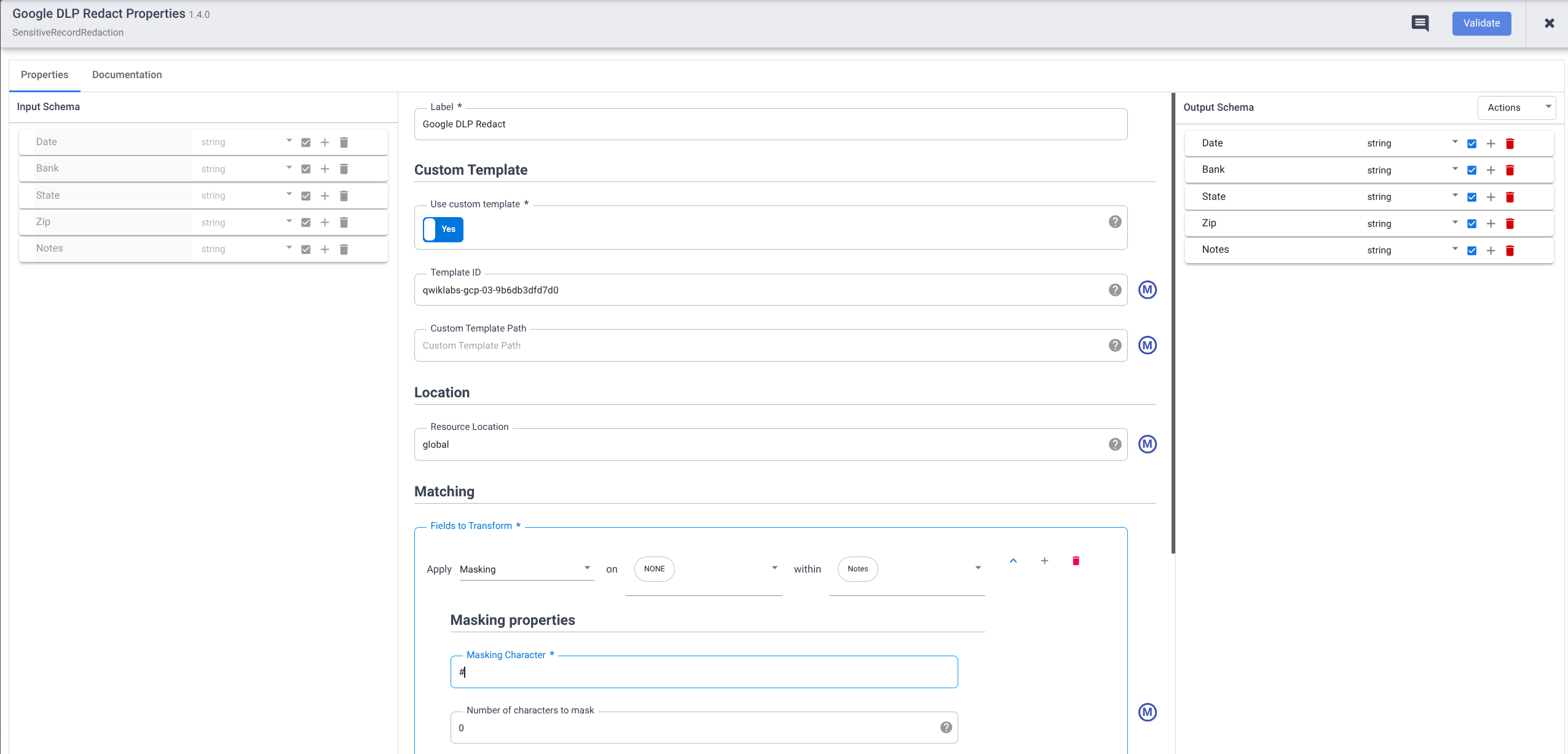
Task: Delete the Notes field from Input Schema
Action: point(344,249)
